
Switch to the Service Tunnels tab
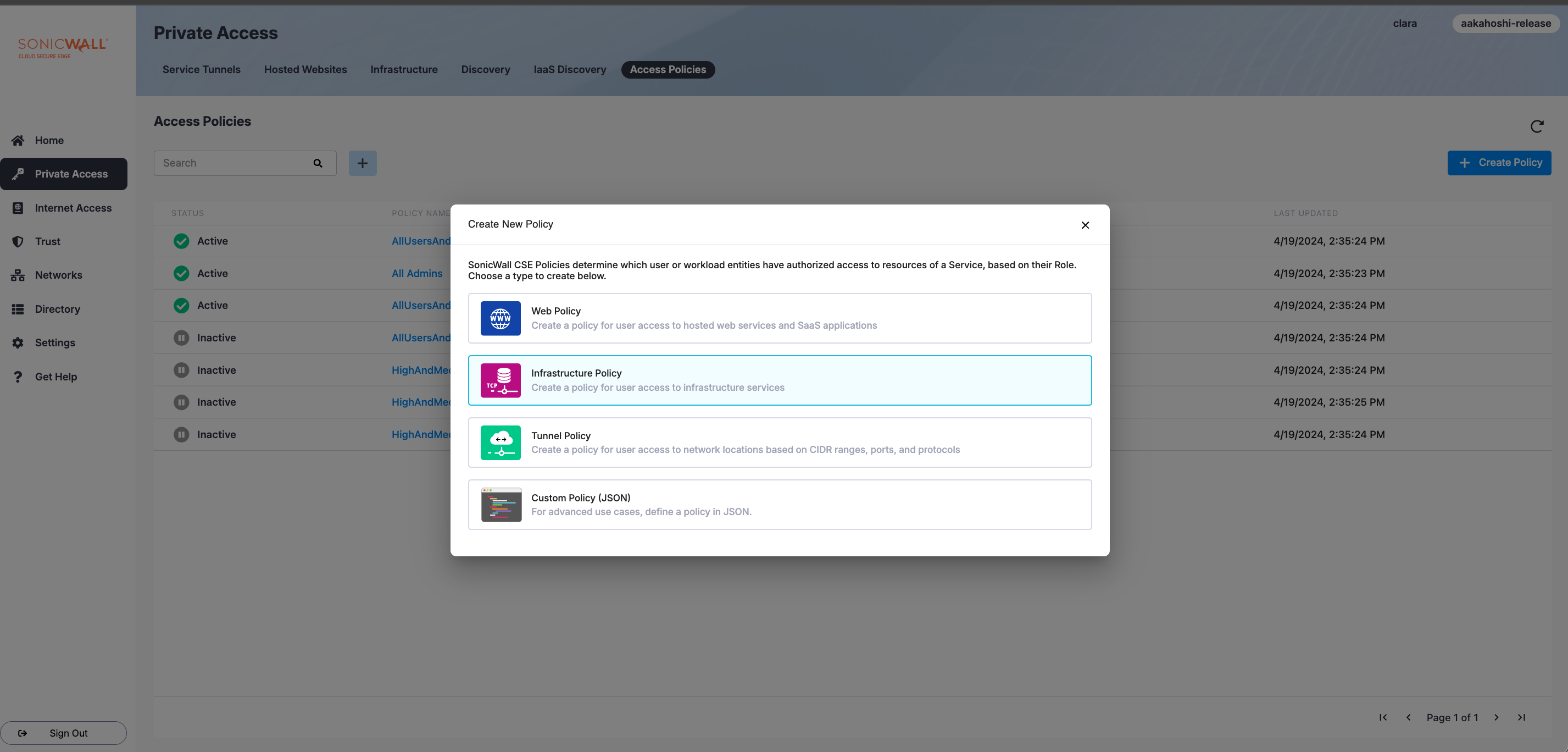click(x=201, y=69)
